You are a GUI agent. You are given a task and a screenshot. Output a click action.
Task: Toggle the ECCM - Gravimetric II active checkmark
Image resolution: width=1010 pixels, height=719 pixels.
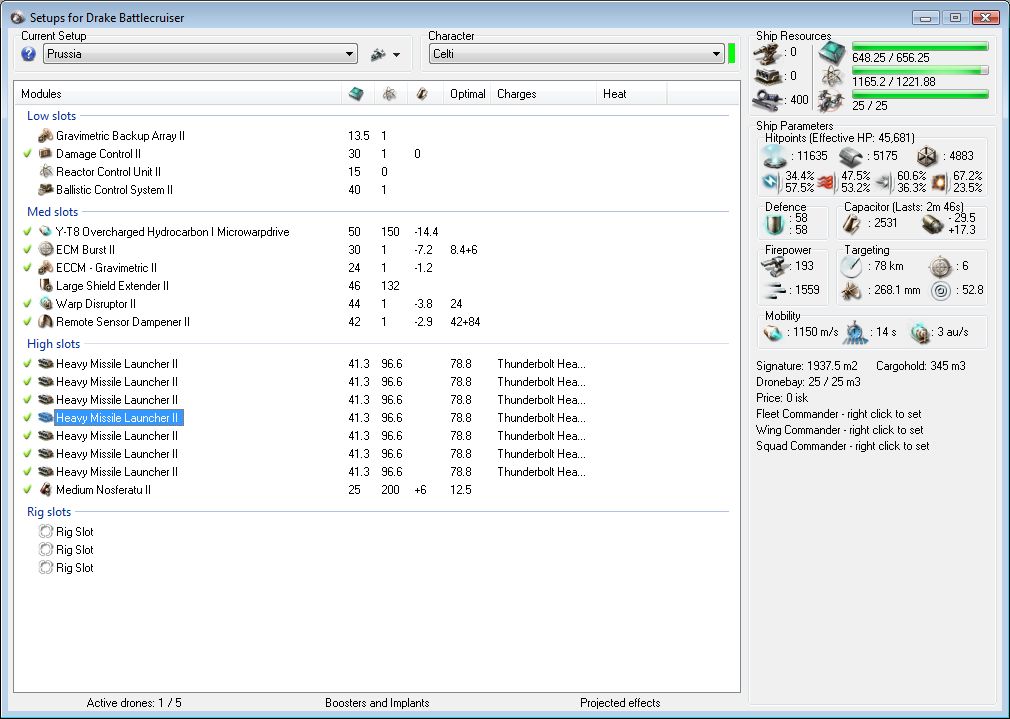coord(27,268)
